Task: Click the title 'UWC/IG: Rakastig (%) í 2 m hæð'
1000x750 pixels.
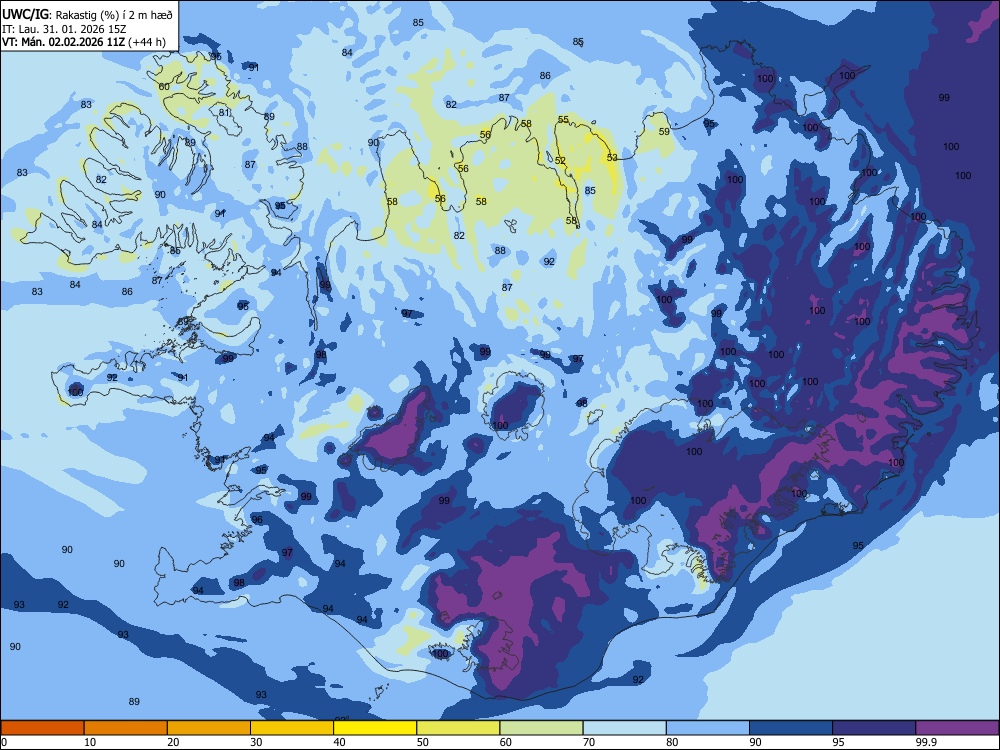Action: (x=87, y=15)
